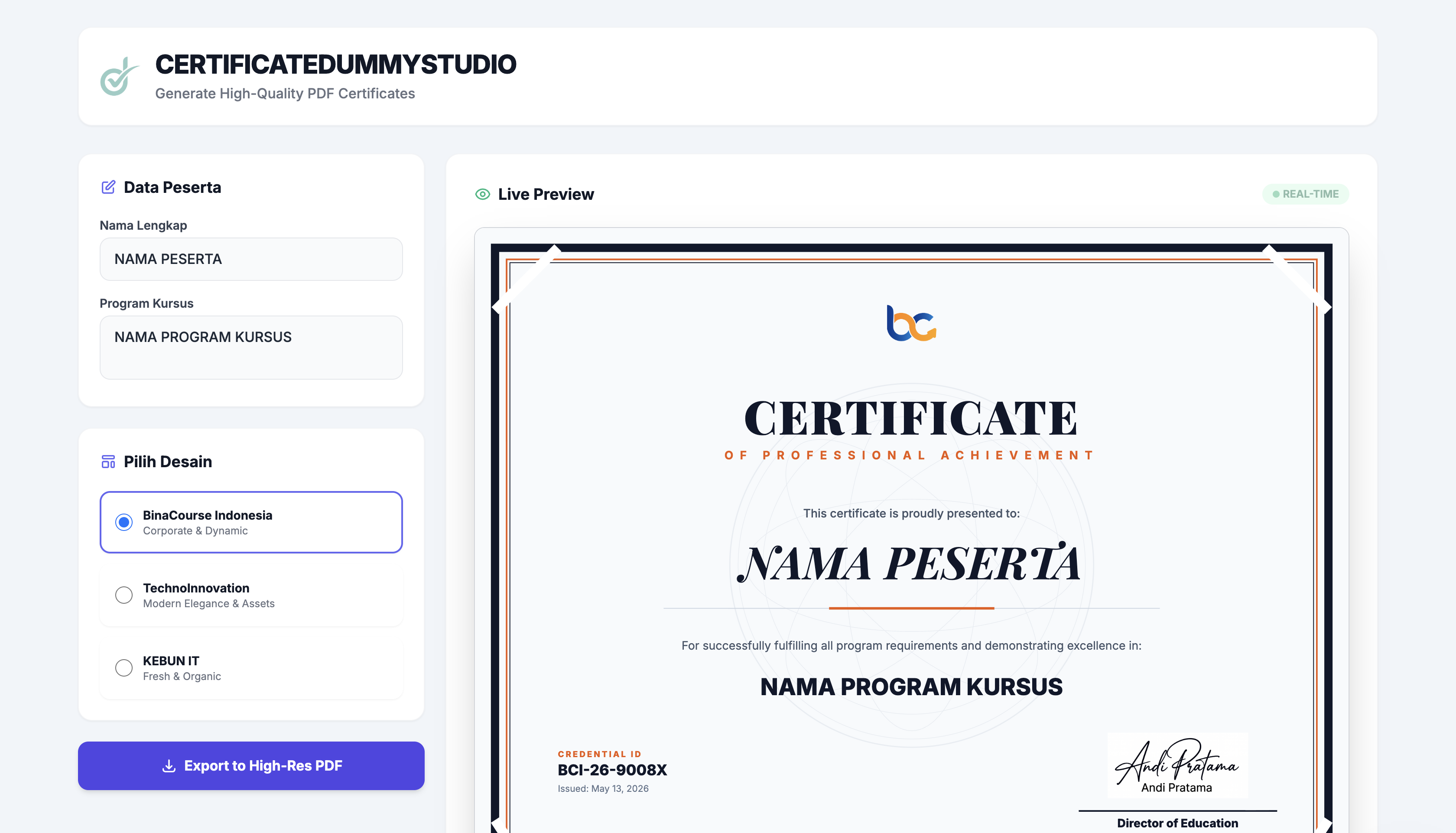Click the CertificateDummyStudio checkmark logo
Screen dimensions: 1456x833
pyautogui.click(x=120, y=76)
